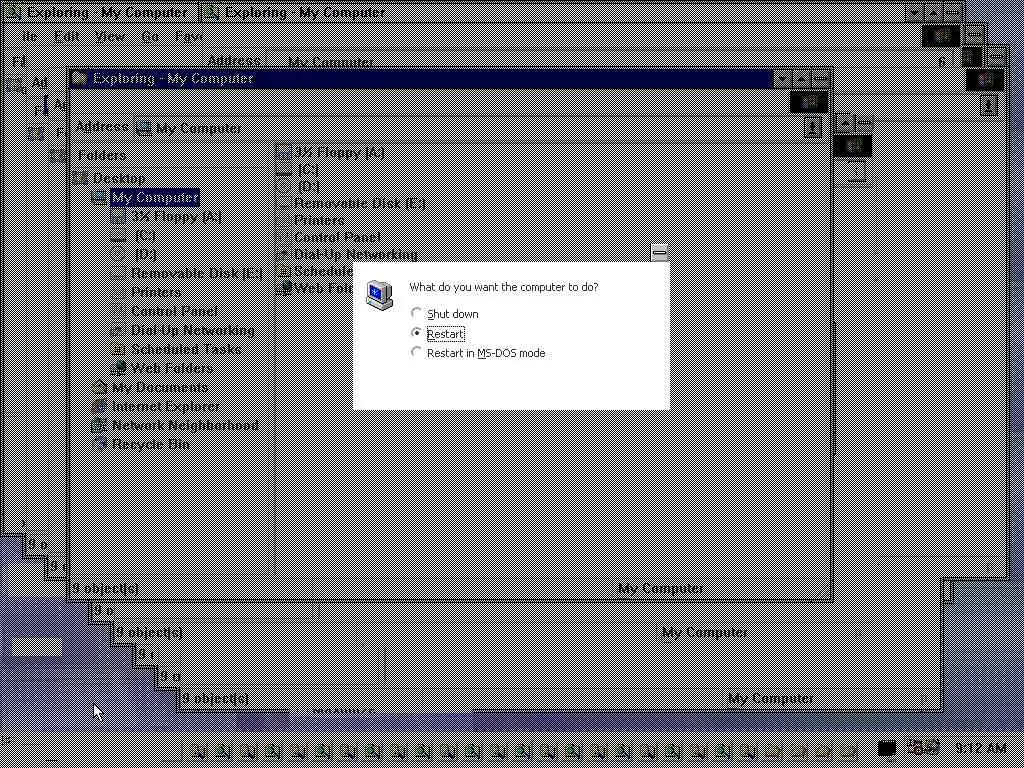Open 3½ Floppy (A:) in Folders tree
The image size is (1024, 768).
[176, 216]
